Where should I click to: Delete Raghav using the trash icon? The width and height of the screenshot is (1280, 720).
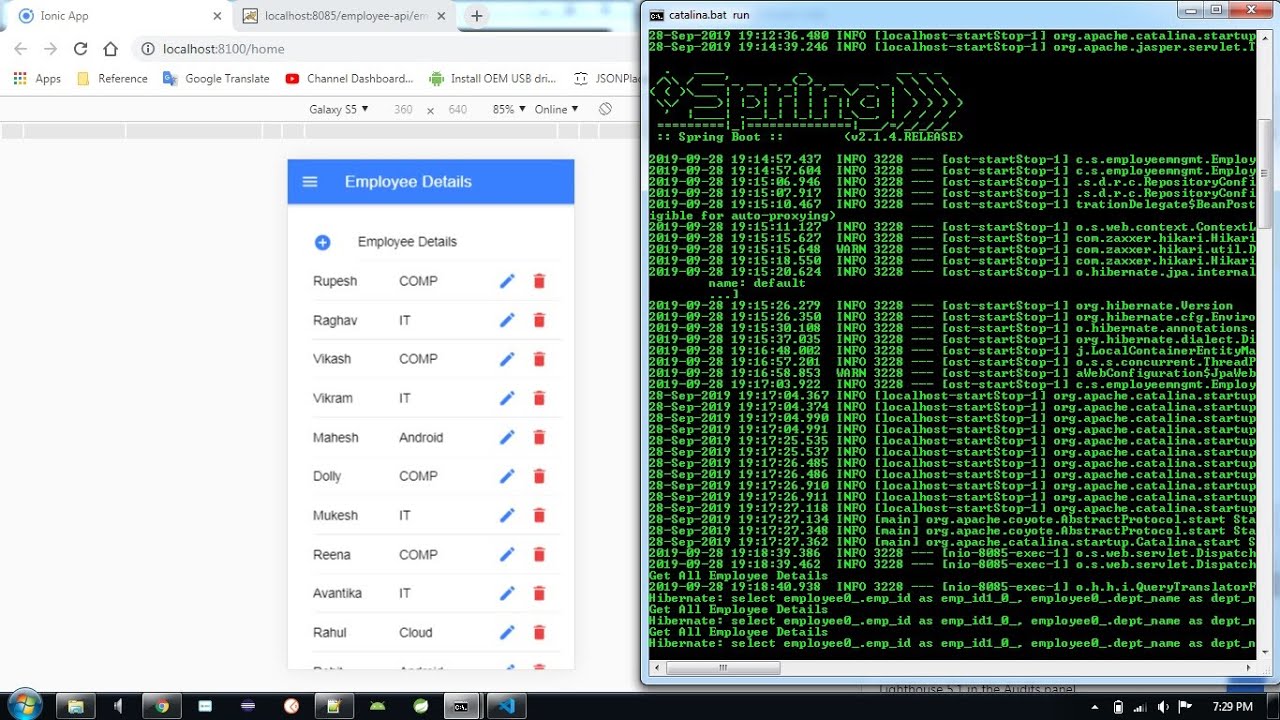pos(539,320)
